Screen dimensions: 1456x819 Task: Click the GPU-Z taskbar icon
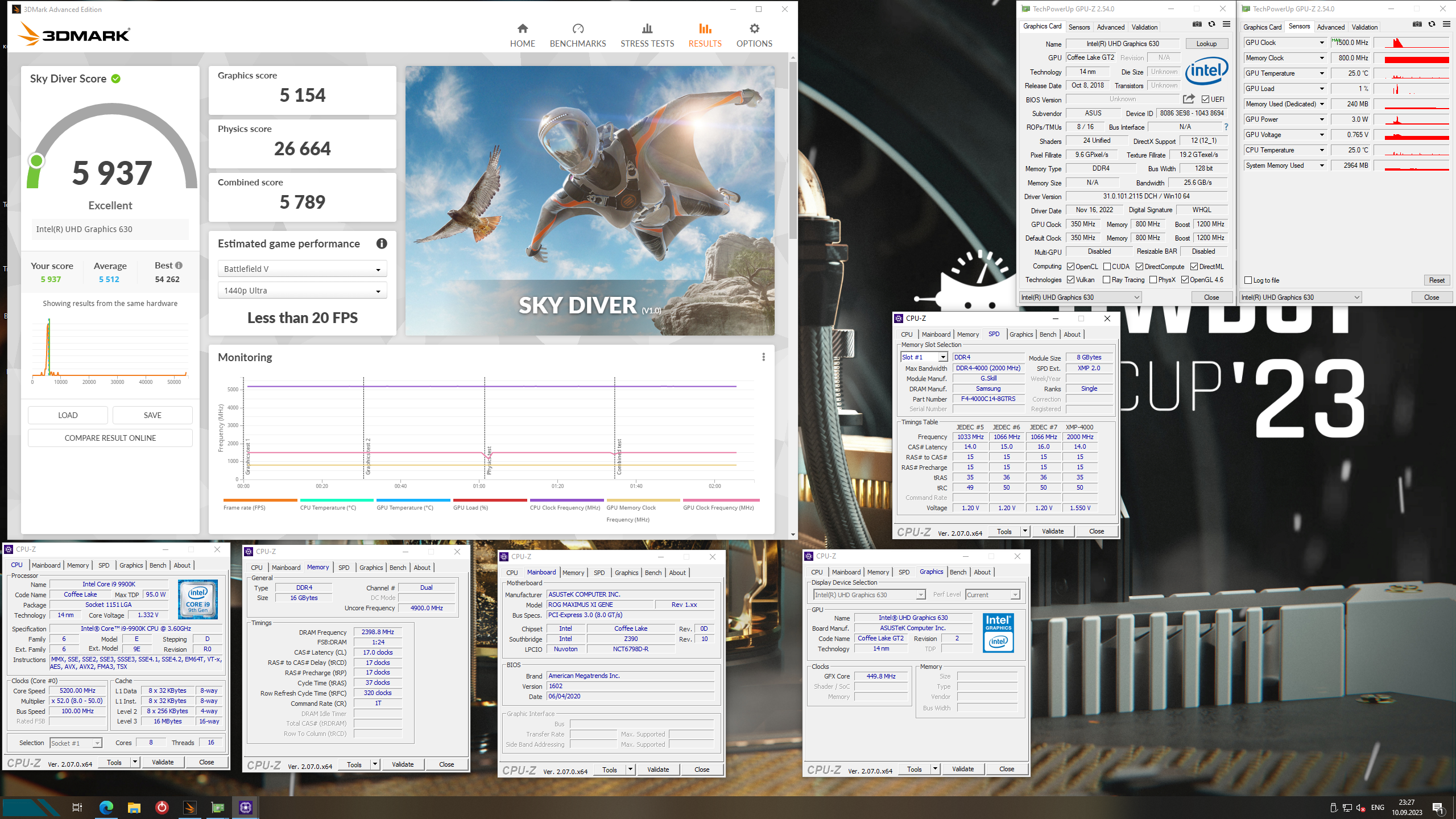218,807
